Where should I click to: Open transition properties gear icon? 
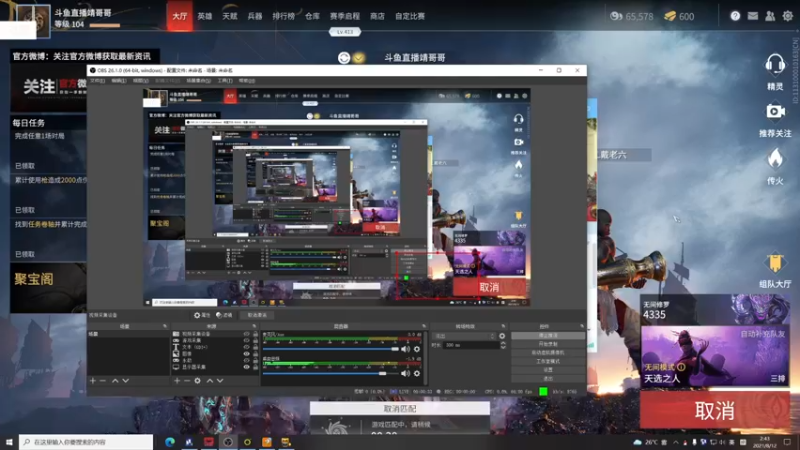click(x=502, y=336)
